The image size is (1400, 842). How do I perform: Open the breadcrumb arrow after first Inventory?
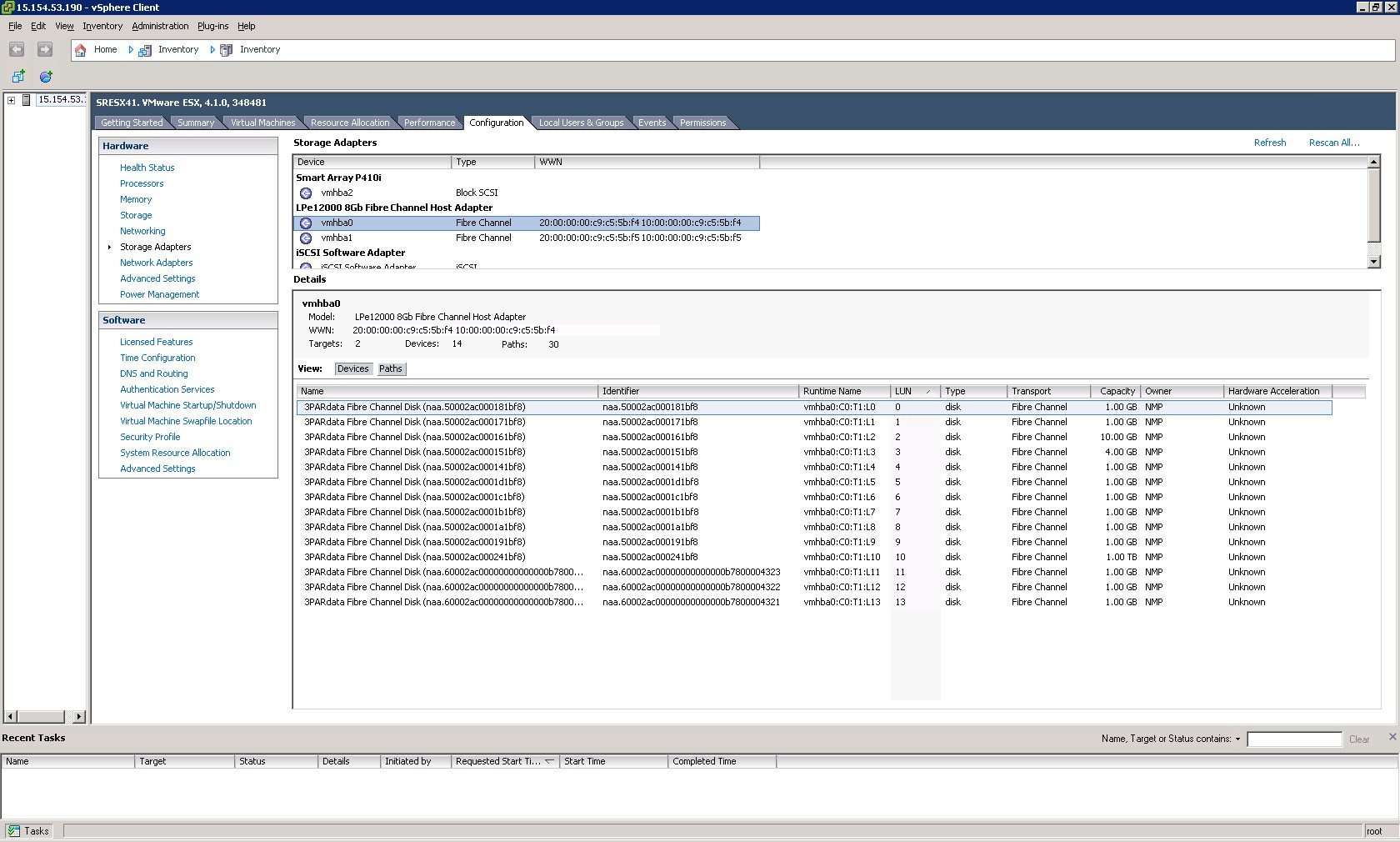[212, 50]
